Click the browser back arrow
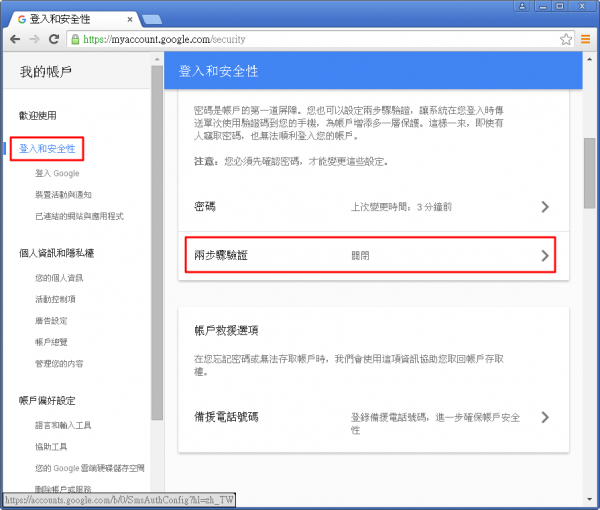 click(15, 39)
